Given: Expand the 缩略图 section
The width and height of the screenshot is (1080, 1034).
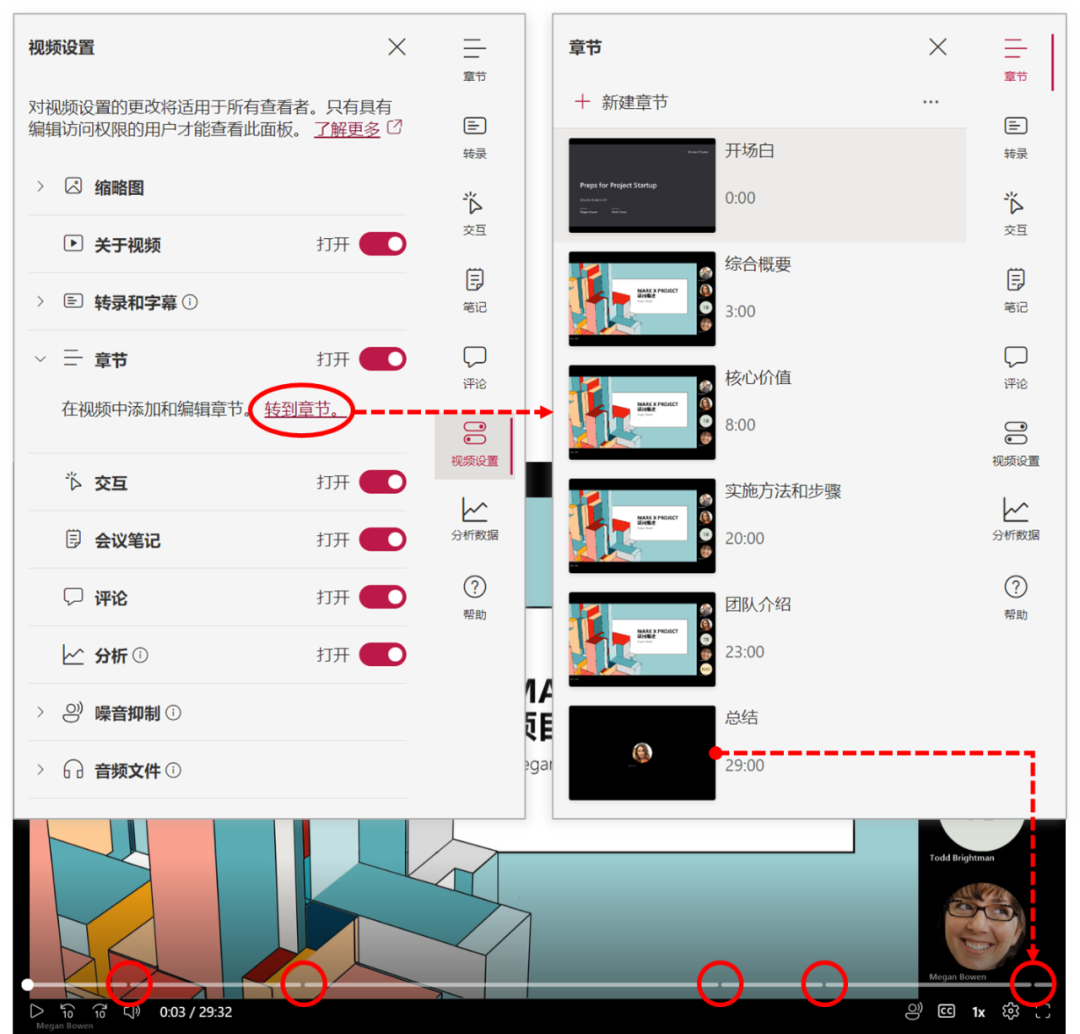Looking at the screenshot, I should tap(40, 186).
